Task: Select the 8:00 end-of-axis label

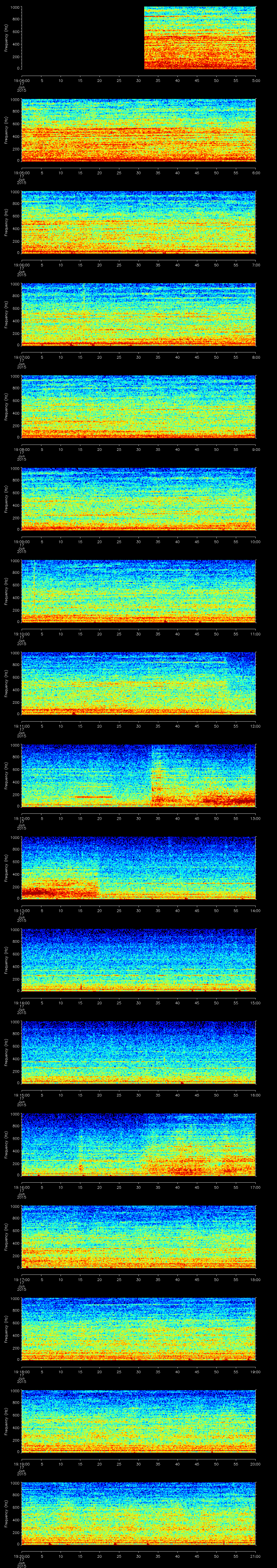Action: click(x=256, y=357)
